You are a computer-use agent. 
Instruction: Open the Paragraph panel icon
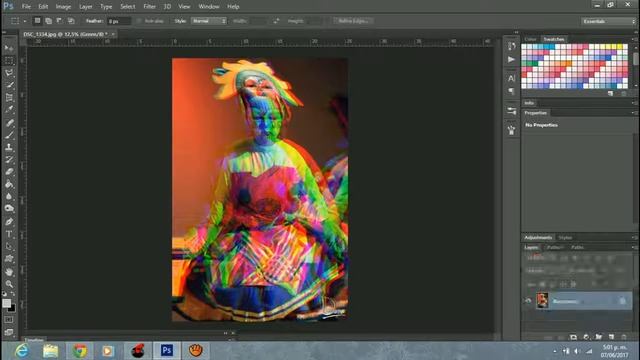click(x=511, y=91)
